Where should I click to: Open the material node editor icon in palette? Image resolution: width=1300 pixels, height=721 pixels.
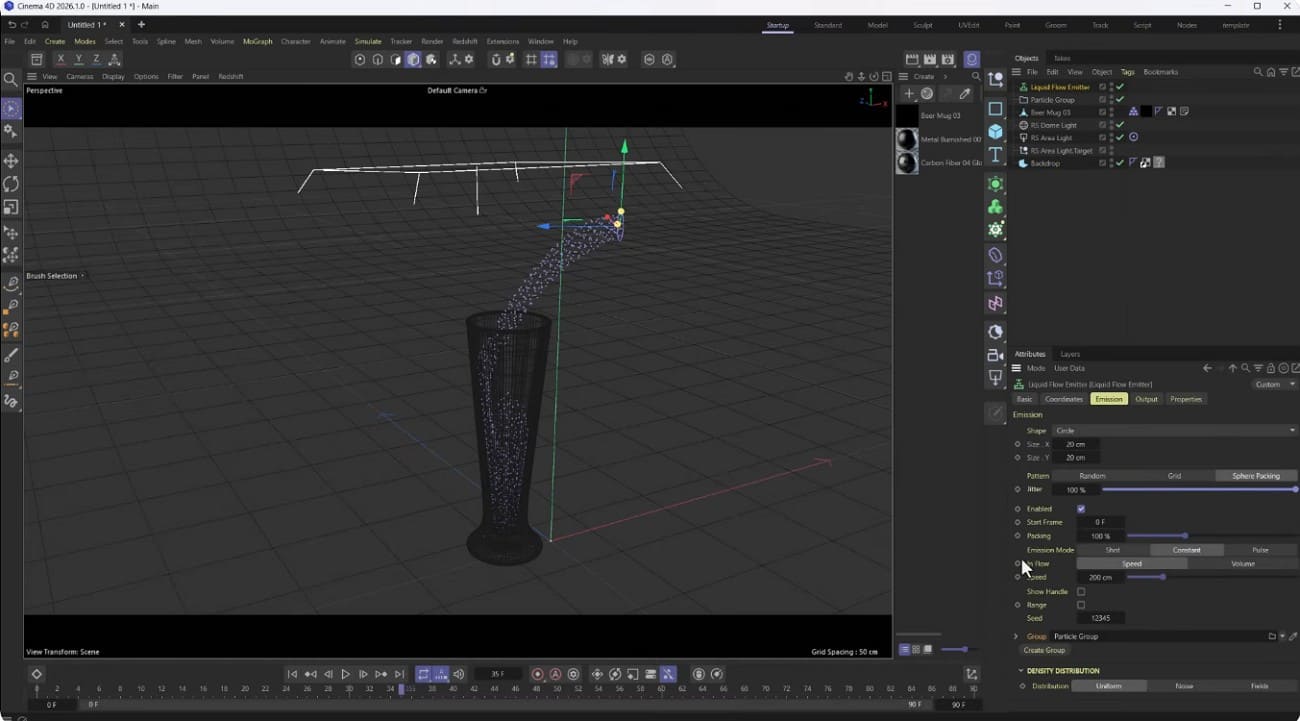(x=946, y=93)
